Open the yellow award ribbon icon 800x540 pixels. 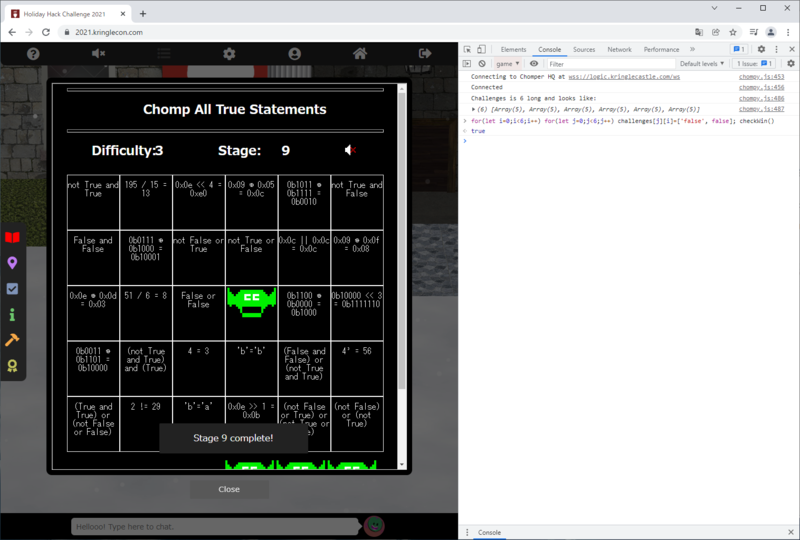tap(12, 365)
